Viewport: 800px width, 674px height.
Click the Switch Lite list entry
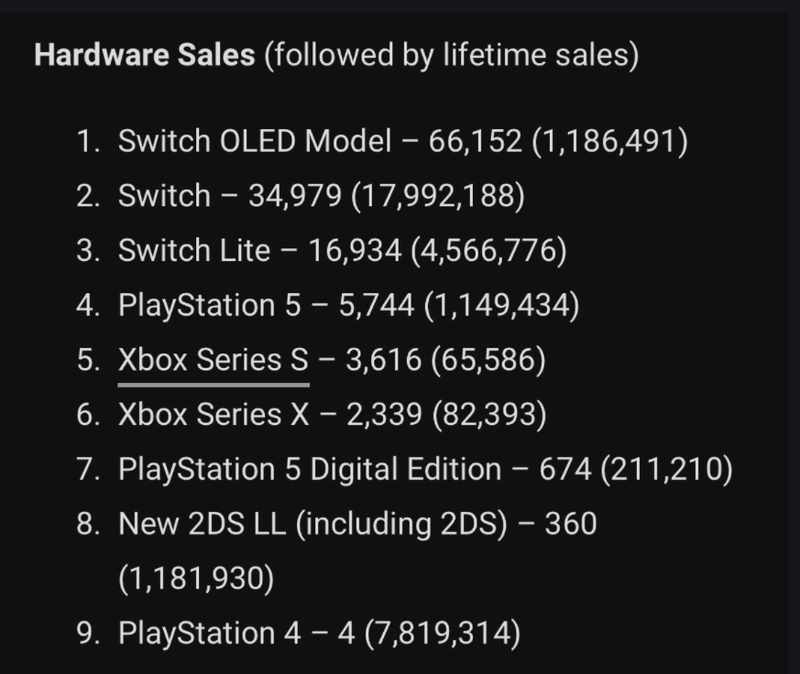194,251
